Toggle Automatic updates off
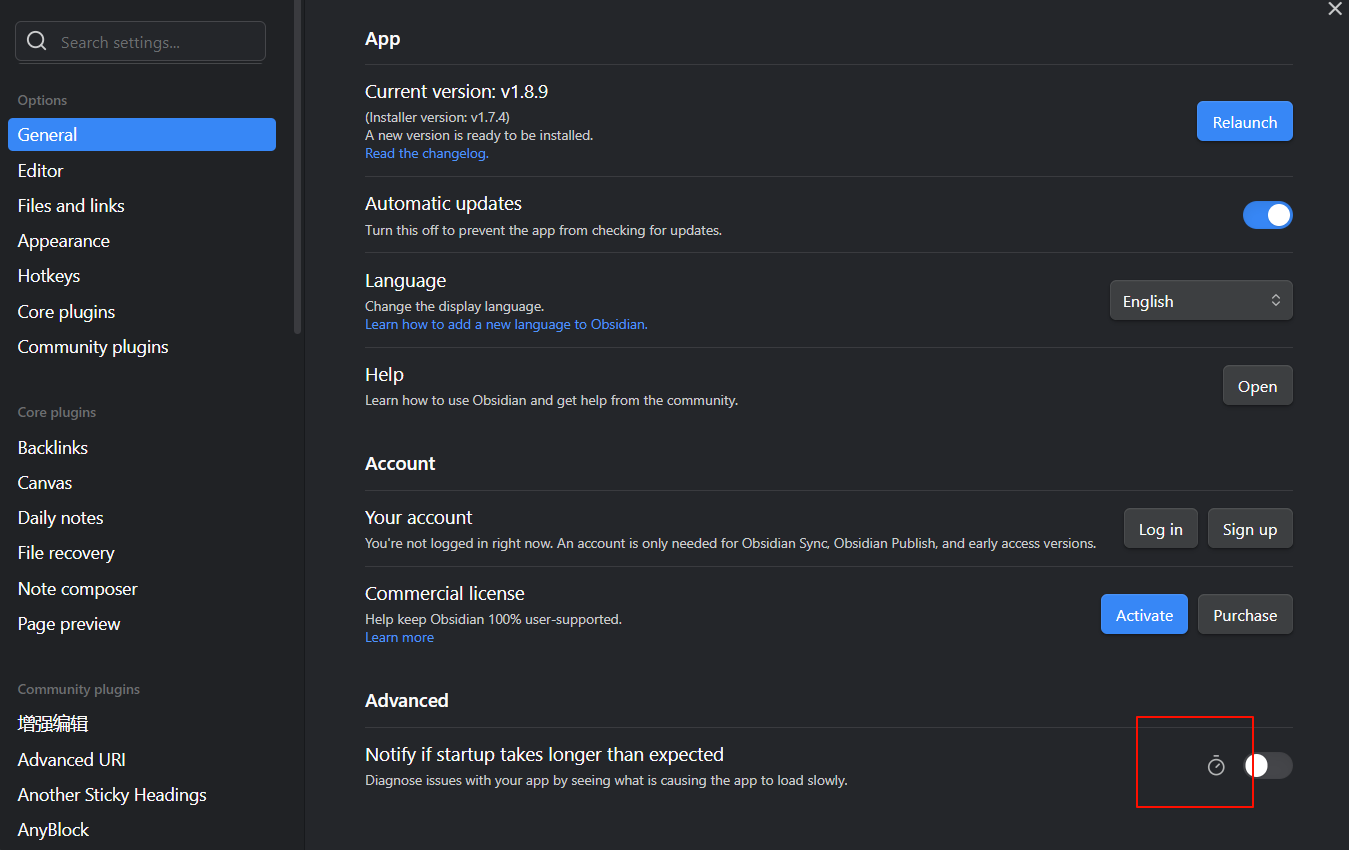 point(1268,215)
